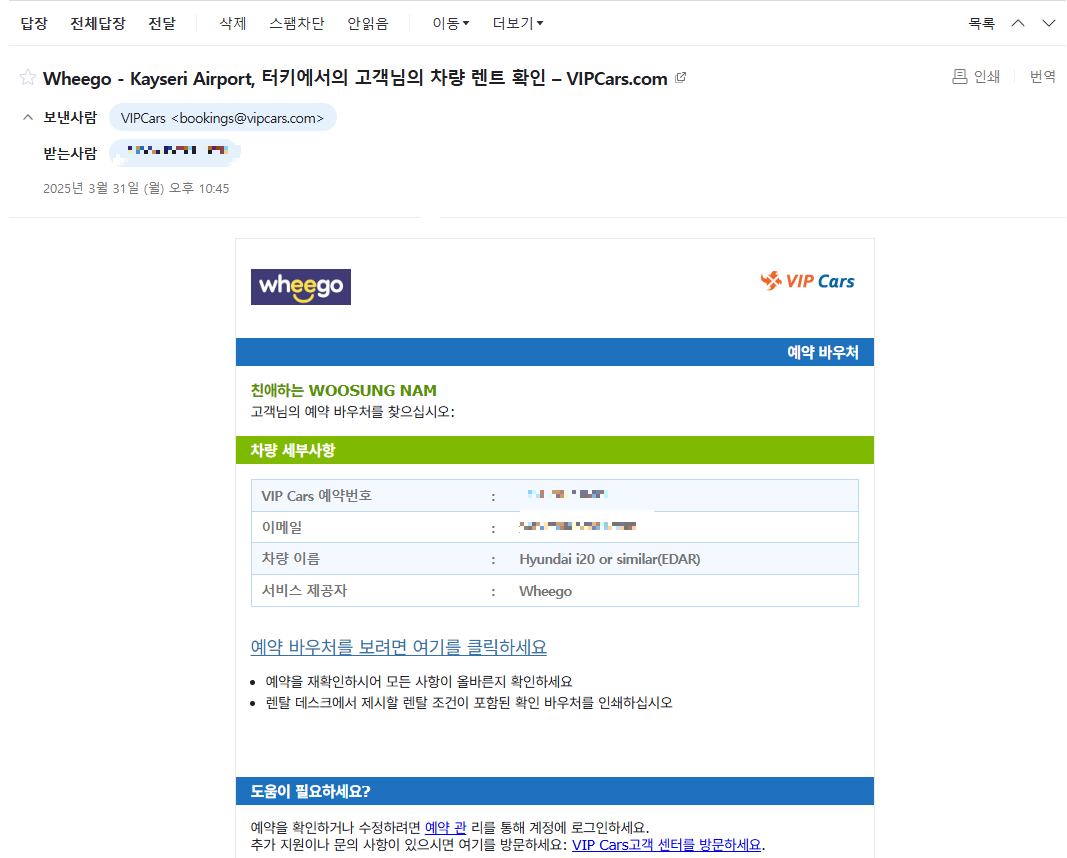Click the blurred email value in table

(x=578, y=526)
